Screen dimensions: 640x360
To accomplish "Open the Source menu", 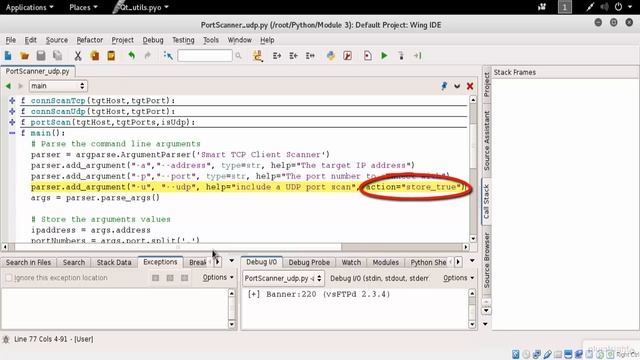I will [x=57, y=40].
